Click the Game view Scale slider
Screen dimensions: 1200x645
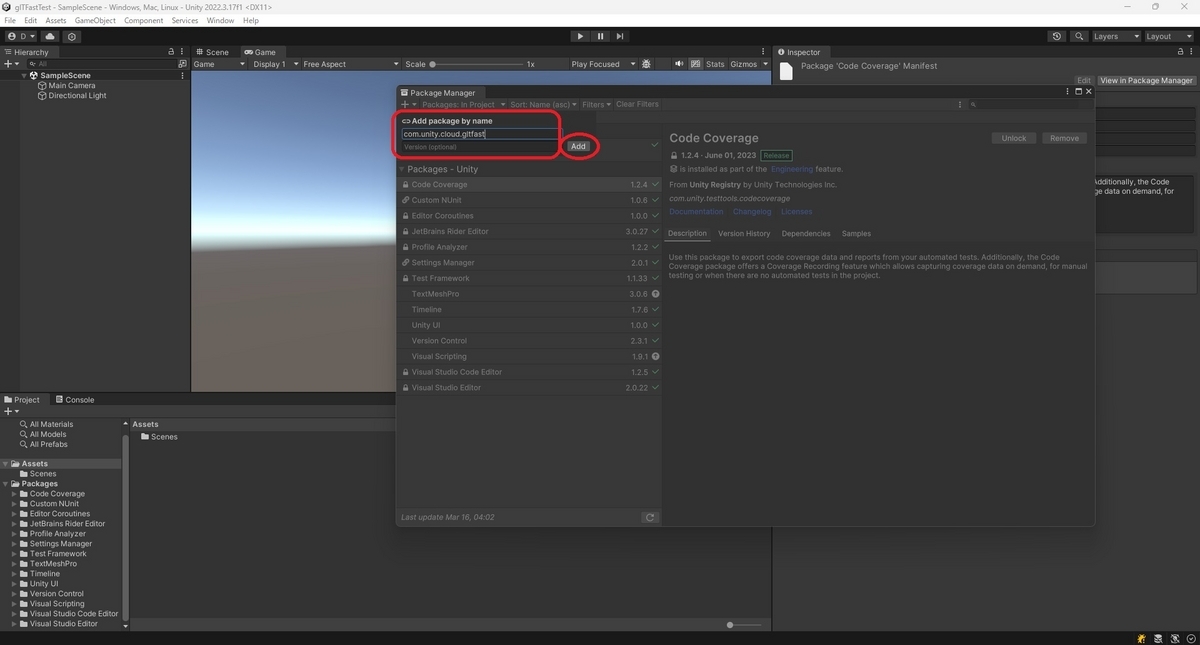pyautogui.click(x=476, y=64)
